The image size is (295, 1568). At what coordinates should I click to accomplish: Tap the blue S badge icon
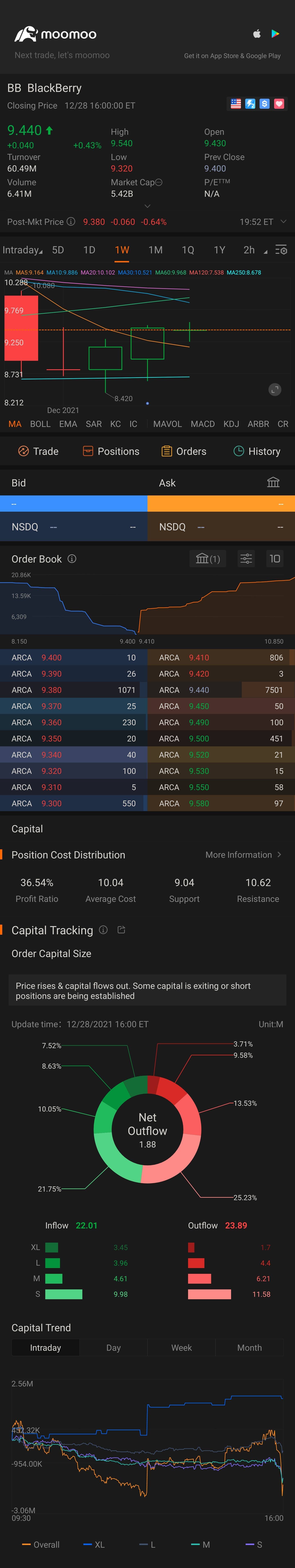click(265, 104)
